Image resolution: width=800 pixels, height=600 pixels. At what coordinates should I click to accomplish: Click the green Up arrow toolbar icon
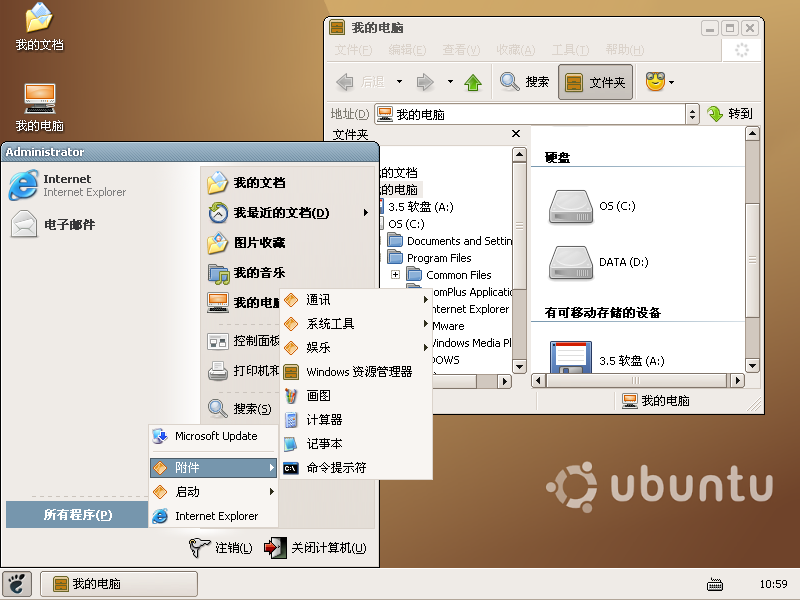coord(473,82)
